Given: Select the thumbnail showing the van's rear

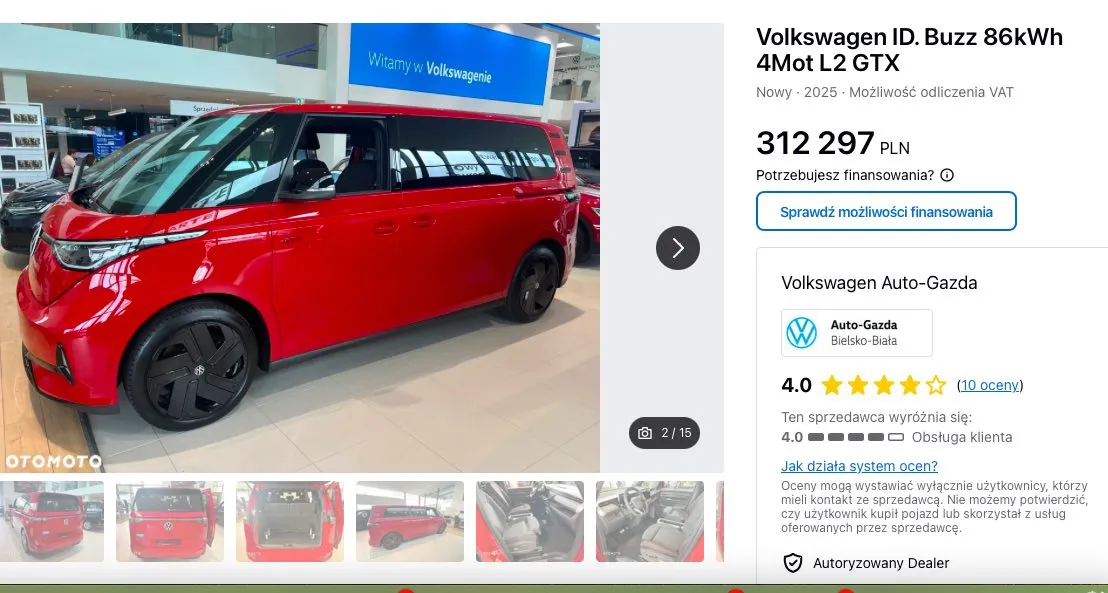Looking at the screenshot, I should tap(170, 522).
